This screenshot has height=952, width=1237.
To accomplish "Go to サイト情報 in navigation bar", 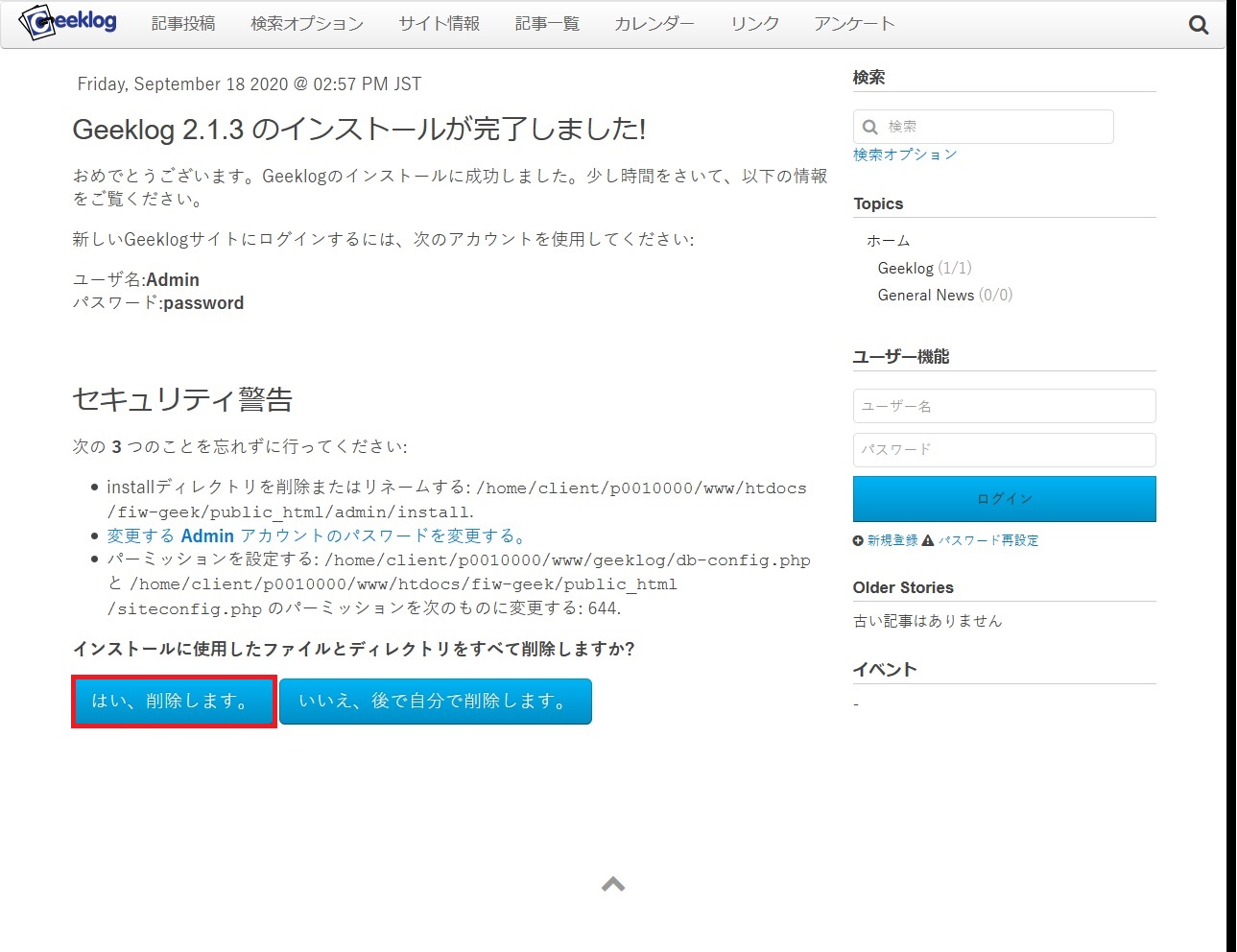I will pos(440,24).
